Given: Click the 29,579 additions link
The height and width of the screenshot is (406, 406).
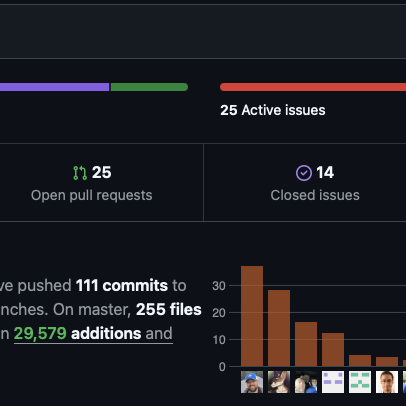Looking at the screenshot, I should 93,333.
